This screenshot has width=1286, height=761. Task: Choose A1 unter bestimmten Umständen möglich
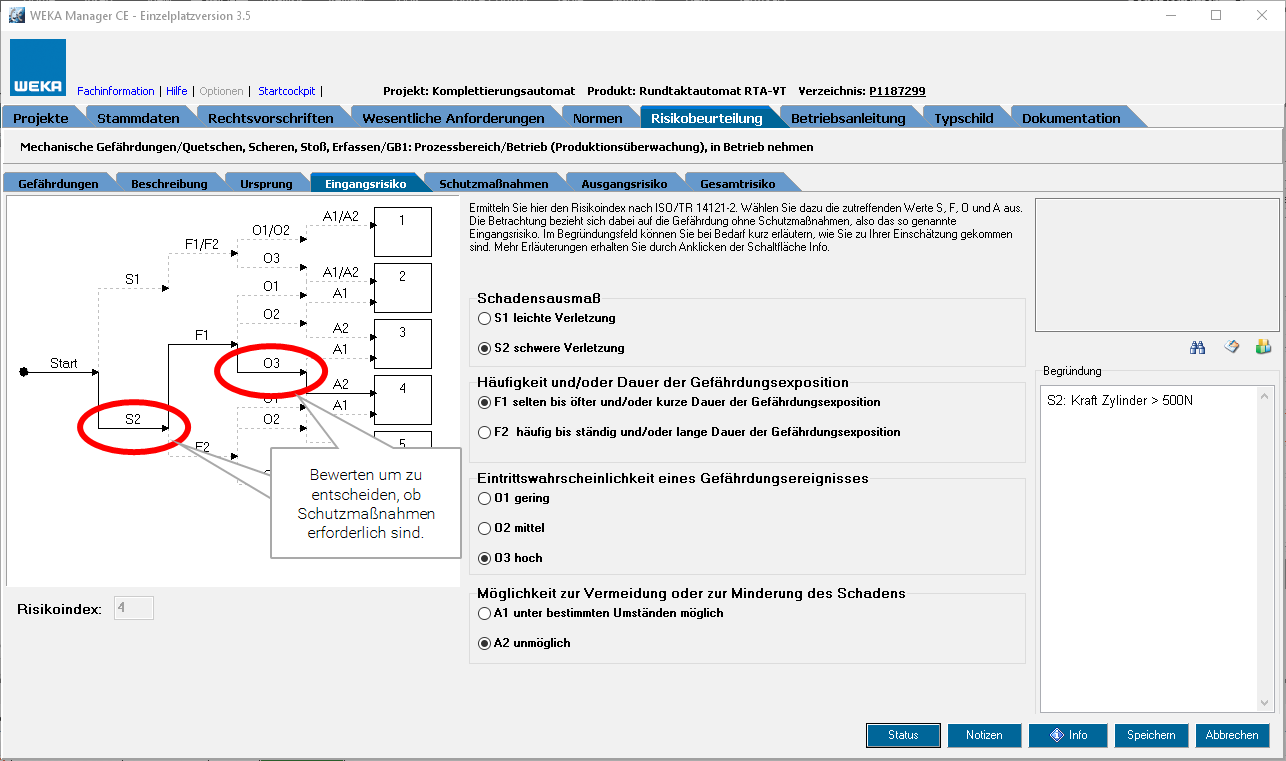point(485,613)
